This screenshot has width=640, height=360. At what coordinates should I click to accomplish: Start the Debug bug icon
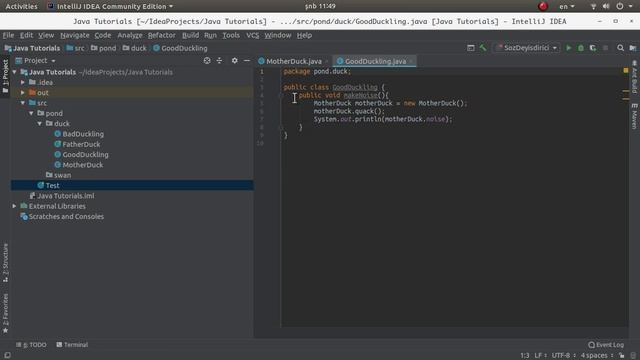coord(580,48)
